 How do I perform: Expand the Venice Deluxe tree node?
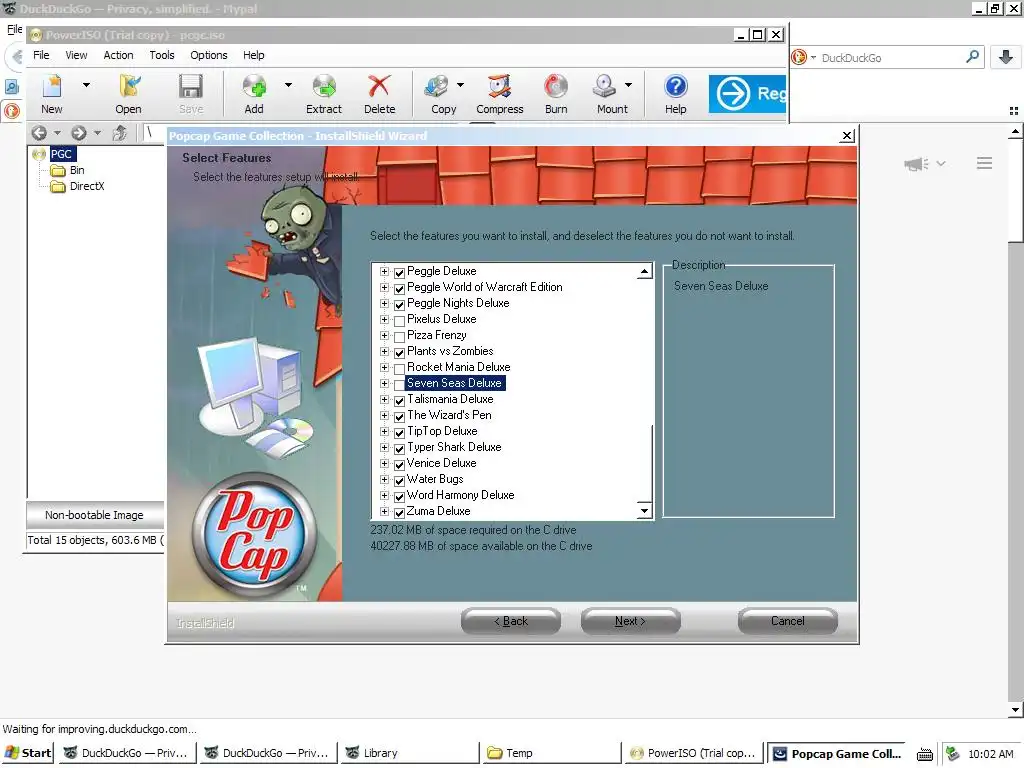coord(385,464)
